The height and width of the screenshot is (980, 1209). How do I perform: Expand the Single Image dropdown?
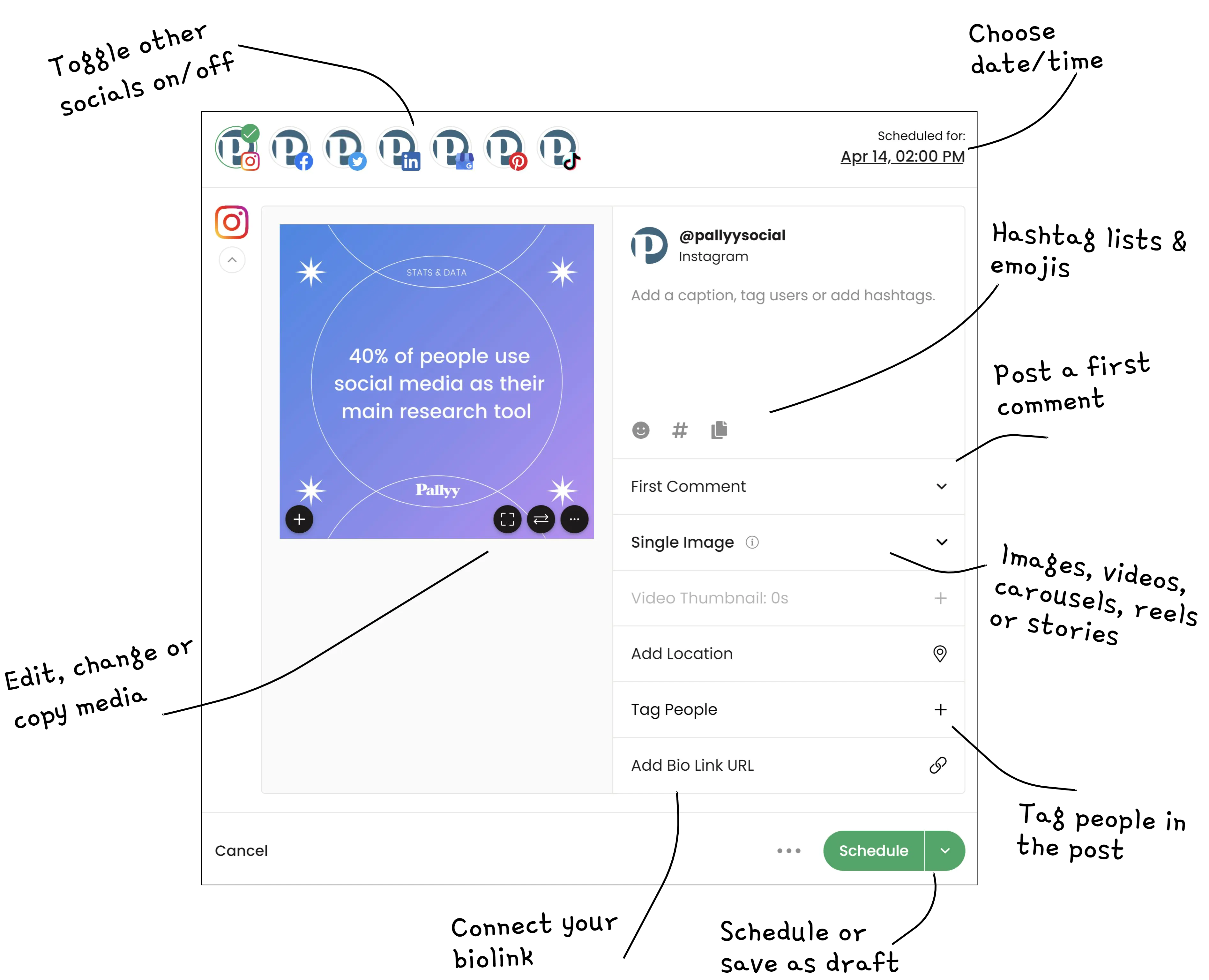[940, 542]
